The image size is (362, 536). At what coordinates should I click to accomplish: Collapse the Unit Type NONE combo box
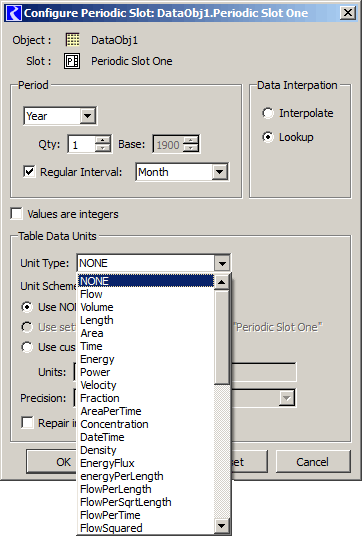click(x=222, y=263)
